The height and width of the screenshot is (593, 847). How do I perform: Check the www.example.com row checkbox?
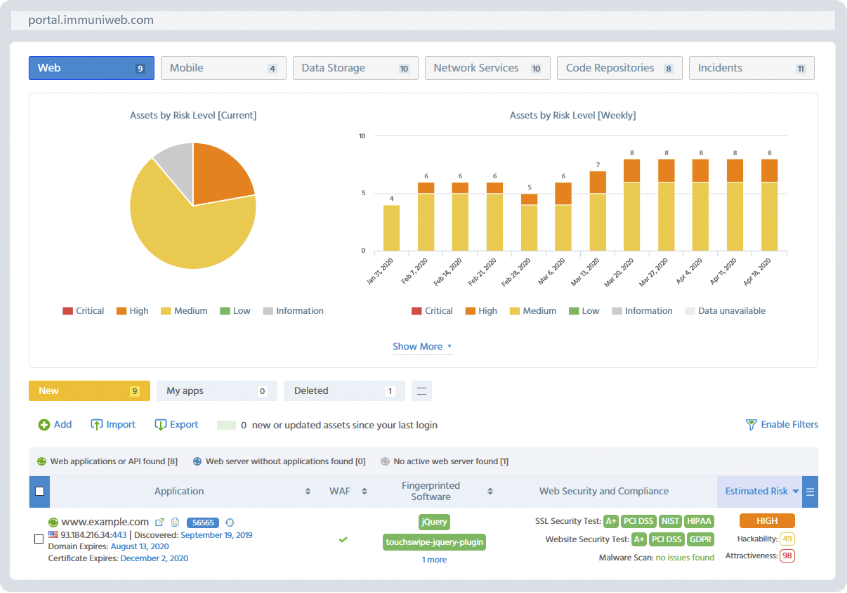tap(39, 539)
